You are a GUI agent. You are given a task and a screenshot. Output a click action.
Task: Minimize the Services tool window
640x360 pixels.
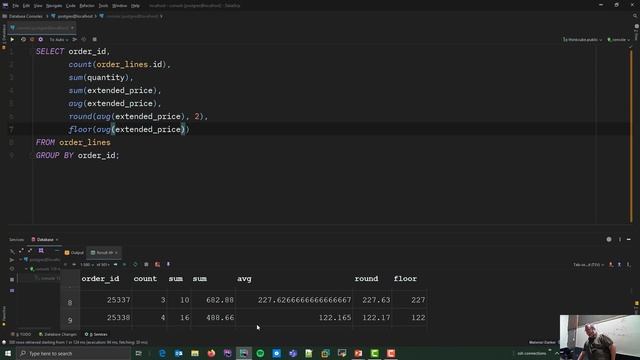point(629,240)
